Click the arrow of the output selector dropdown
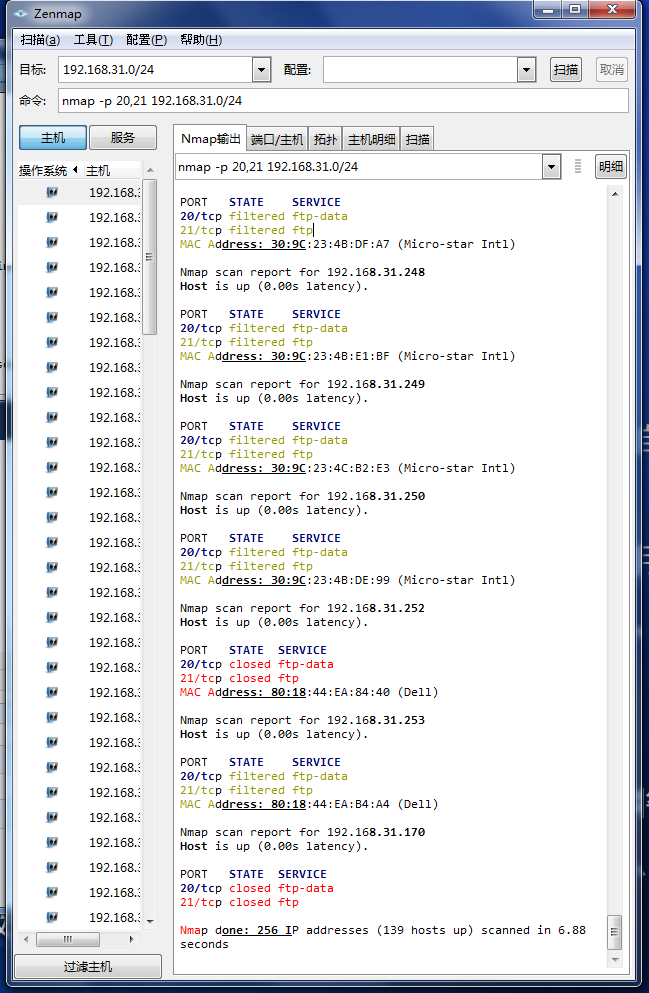This screenshot has height=993, width=649. click(551, 167)
